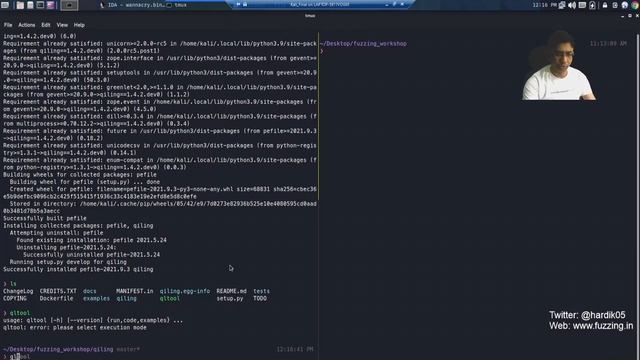Switch to the tmux taskbar window
This screenshot has height=360, width=640.
click(176, 5)
